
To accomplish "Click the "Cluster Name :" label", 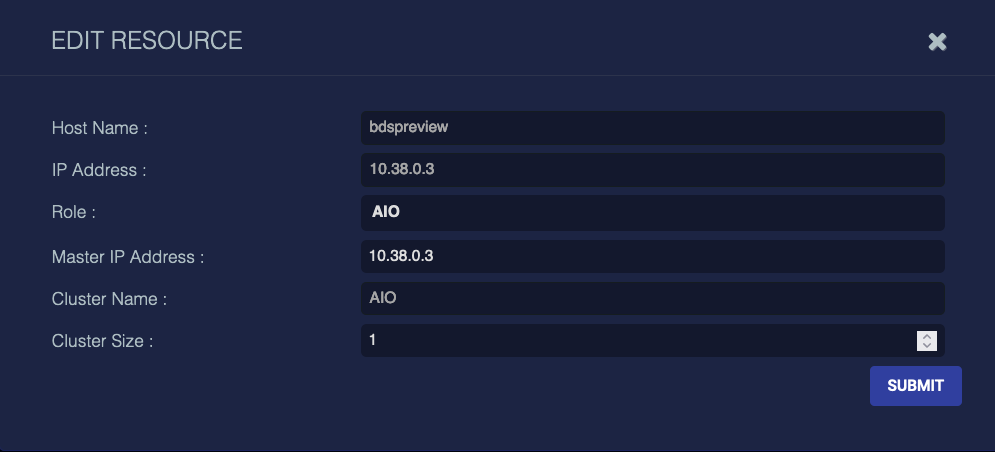I will click(x=109, y=299).
